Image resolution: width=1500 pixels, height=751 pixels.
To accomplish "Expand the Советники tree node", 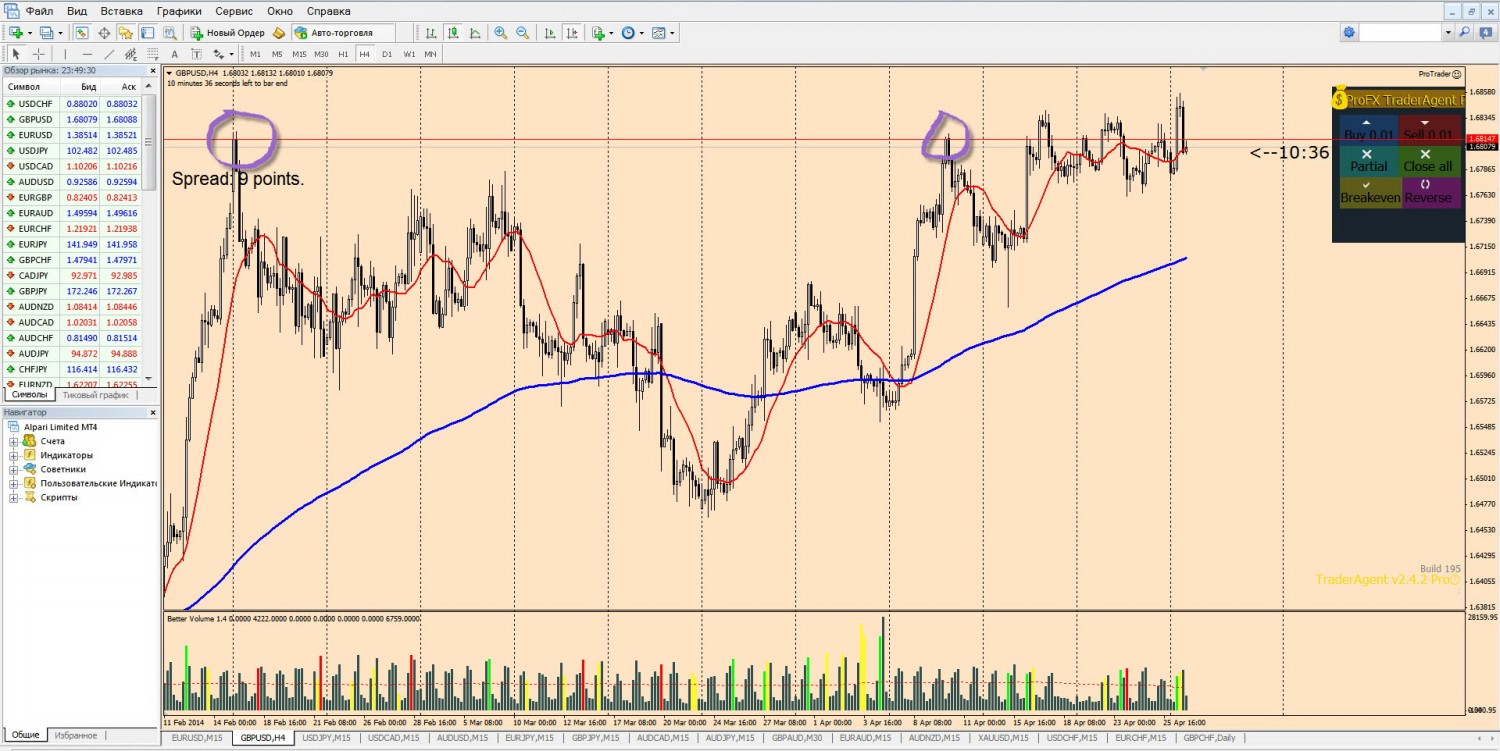I will click(x=14, y=469).
